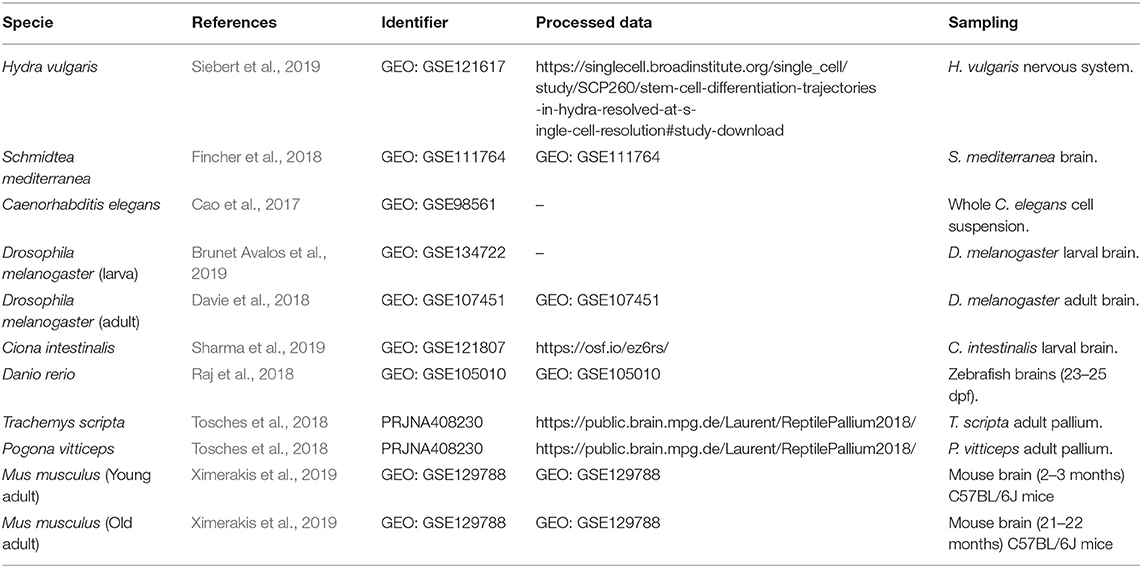Click the Sampling column header
Screen dimensions: 1142x568
click(x=983, y=23)
